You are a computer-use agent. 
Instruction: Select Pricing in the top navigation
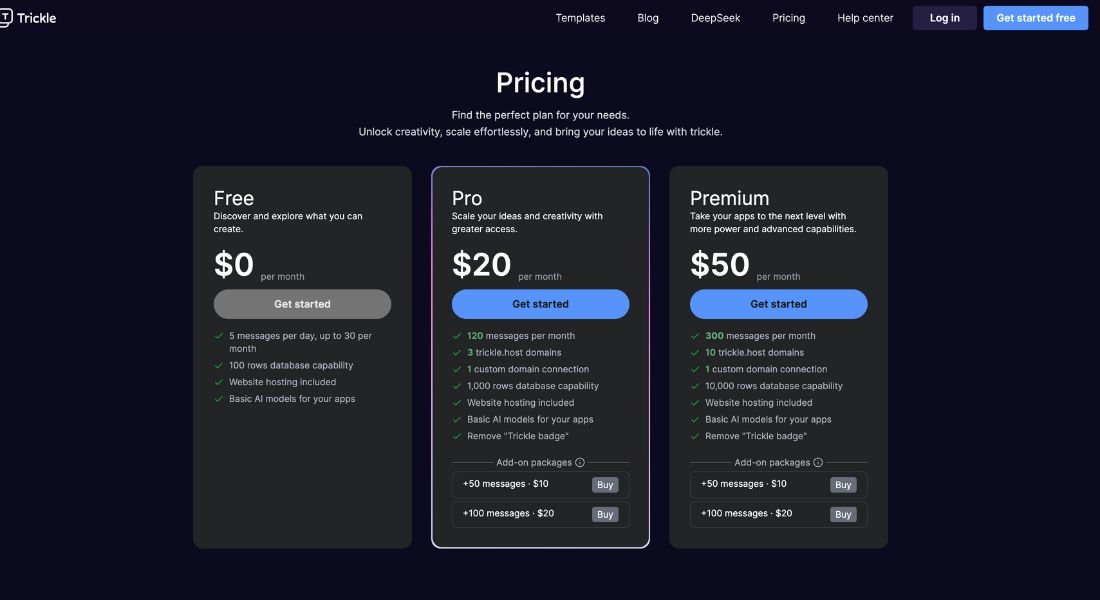pyautogui.click(x=789, y=18)
